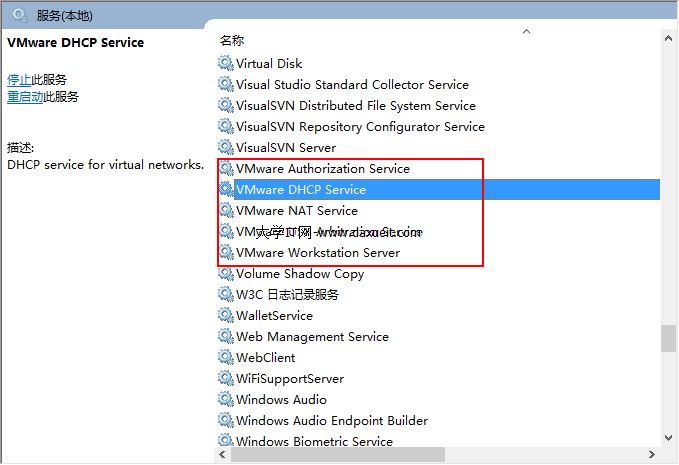Click the sort arrow above the list

pos(526,31)
